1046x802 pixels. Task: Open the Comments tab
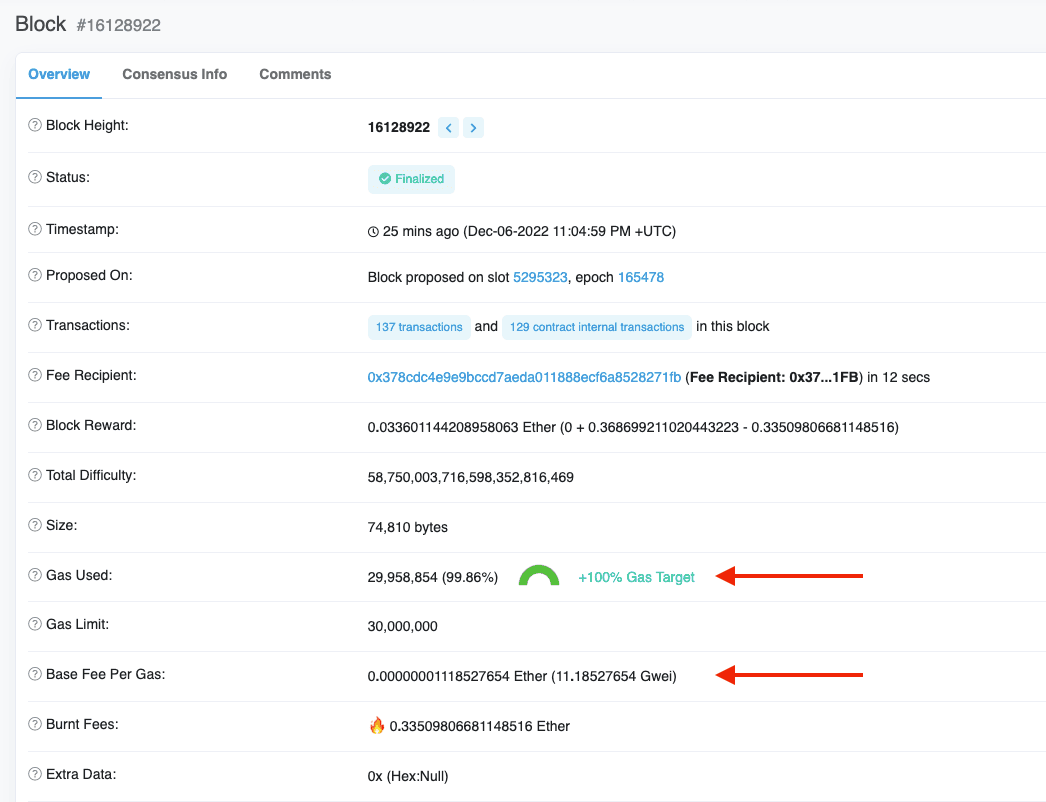pyautogui.click(x=295, y=74)
